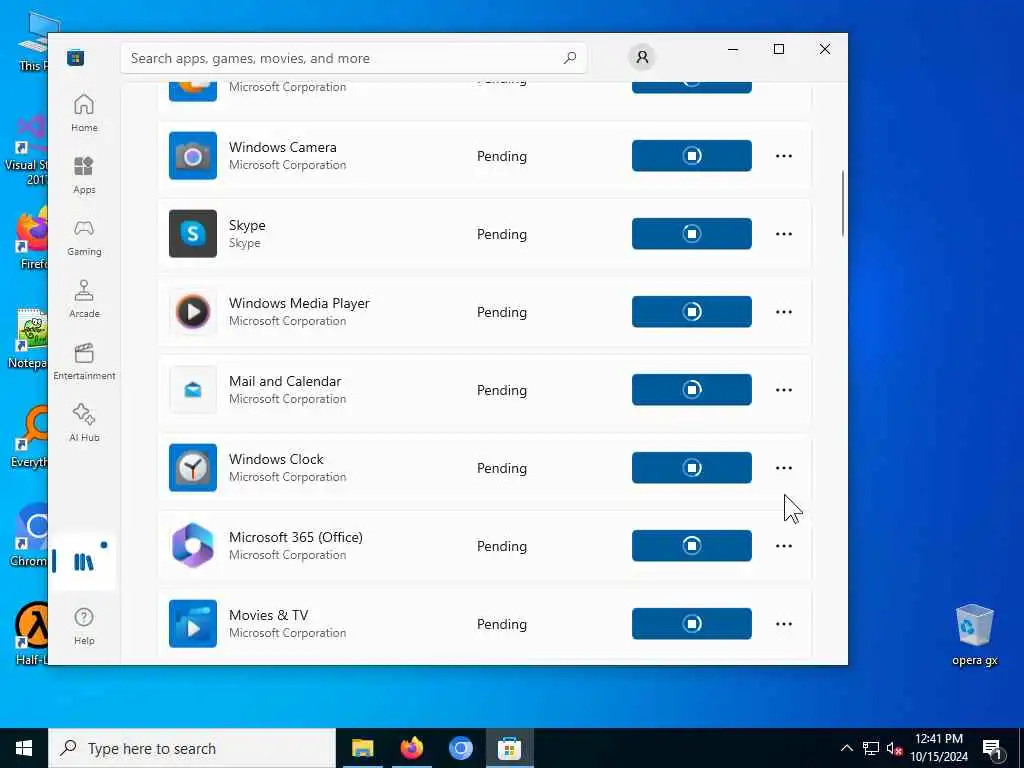Select the Mail and Calendar title
1024x768 pixels.
[x=285, y=381]
